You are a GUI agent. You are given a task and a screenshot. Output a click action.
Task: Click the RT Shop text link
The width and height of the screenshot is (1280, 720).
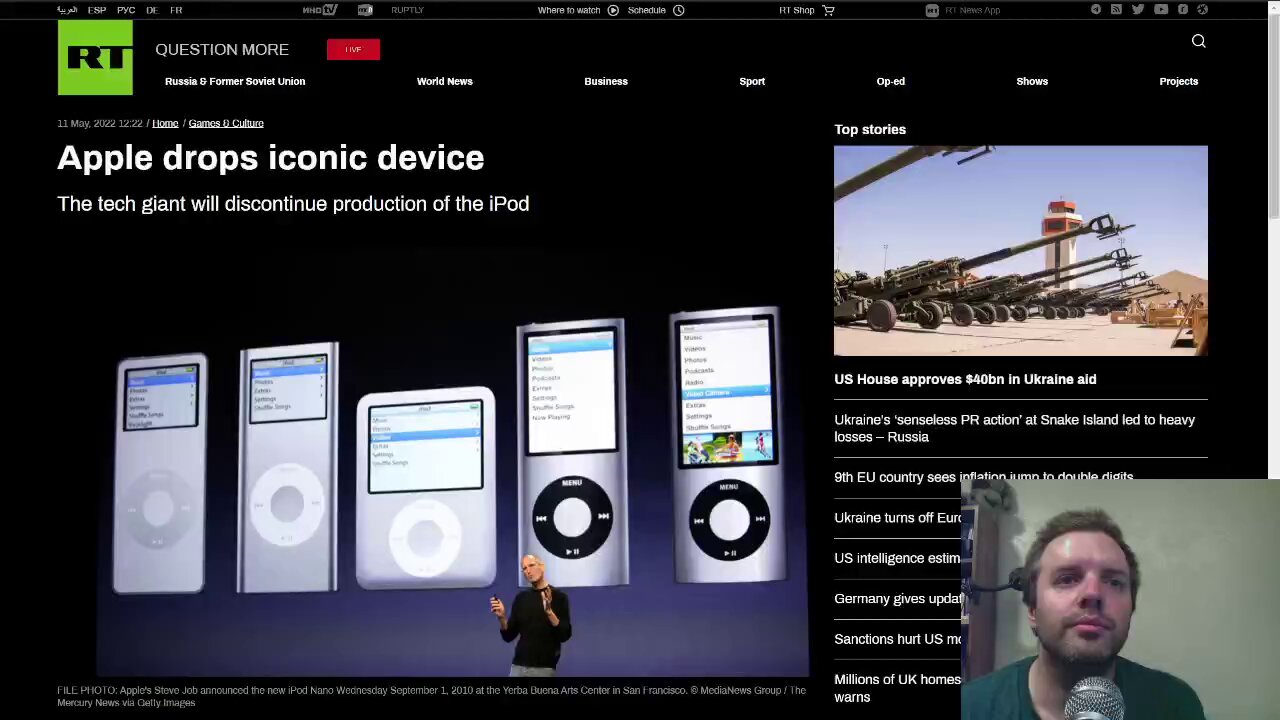click(797, 10)
